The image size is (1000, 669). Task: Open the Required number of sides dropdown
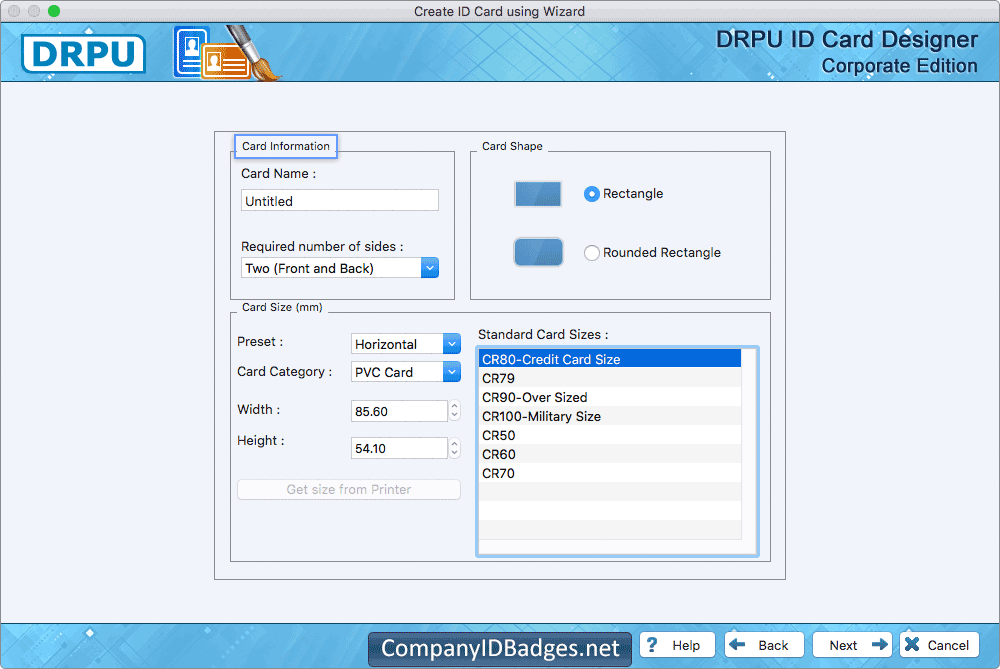coord(339,268)
